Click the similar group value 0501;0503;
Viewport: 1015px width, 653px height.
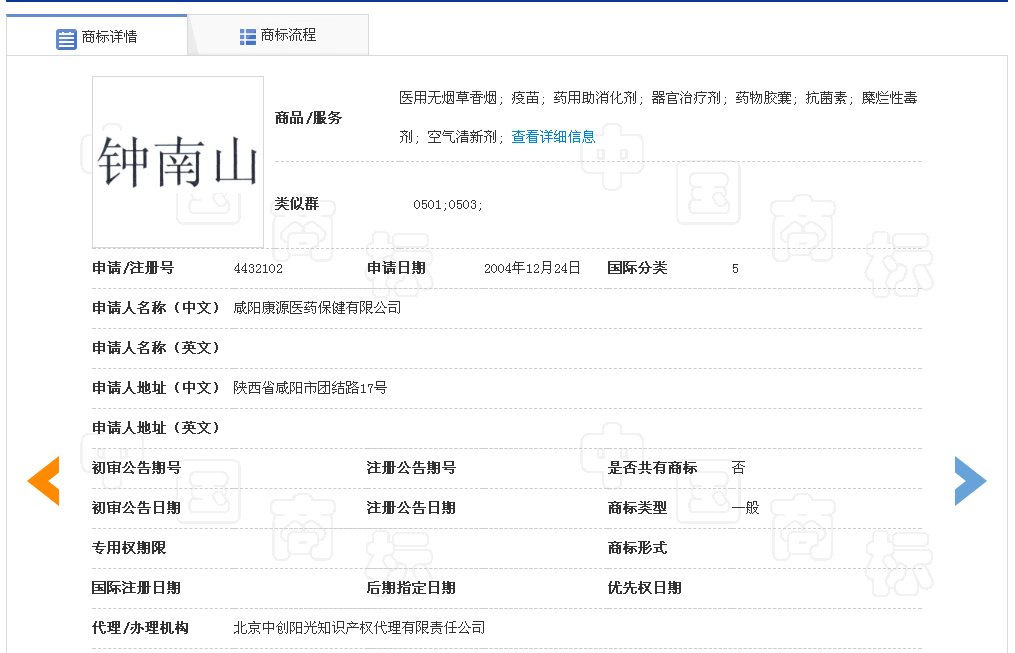point(448,205)
